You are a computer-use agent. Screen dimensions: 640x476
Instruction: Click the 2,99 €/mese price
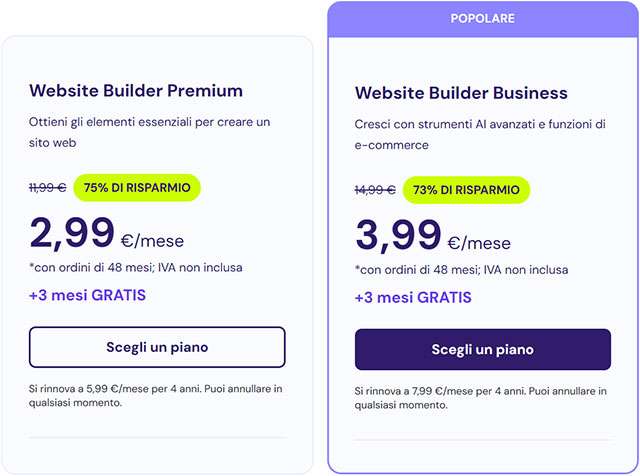[x=106, y=234]
